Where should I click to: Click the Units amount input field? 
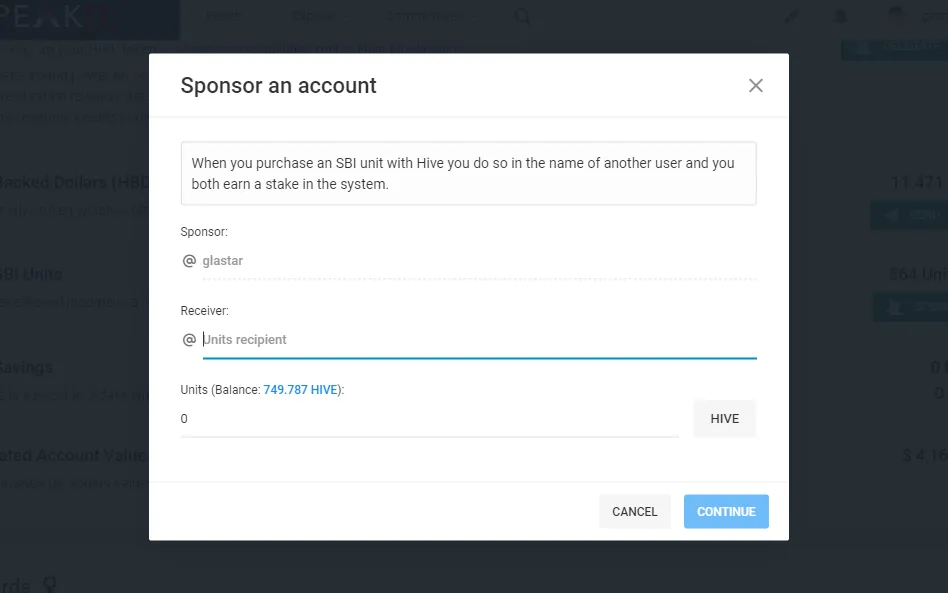[429, 418]
